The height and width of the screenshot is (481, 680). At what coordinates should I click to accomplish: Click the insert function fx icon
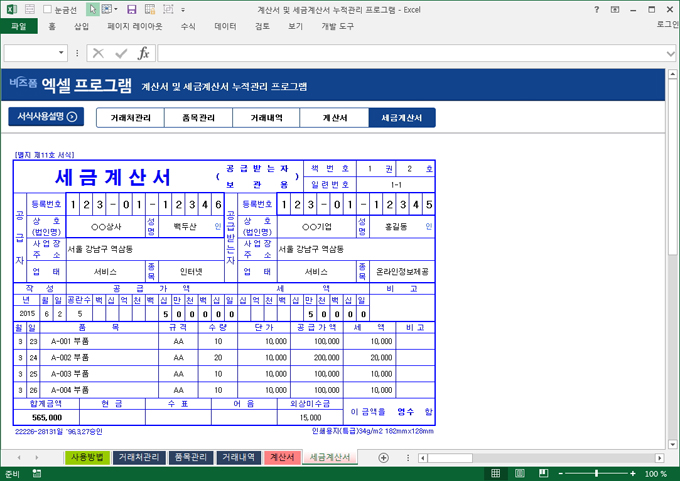143,53
